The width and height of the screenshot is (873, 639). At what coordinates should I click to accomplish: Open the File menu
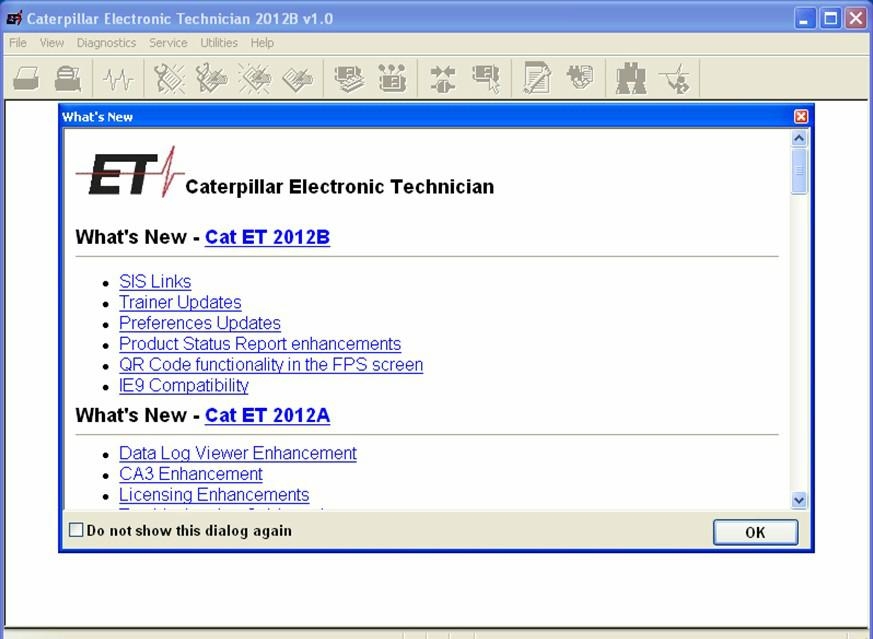point(18,43)
